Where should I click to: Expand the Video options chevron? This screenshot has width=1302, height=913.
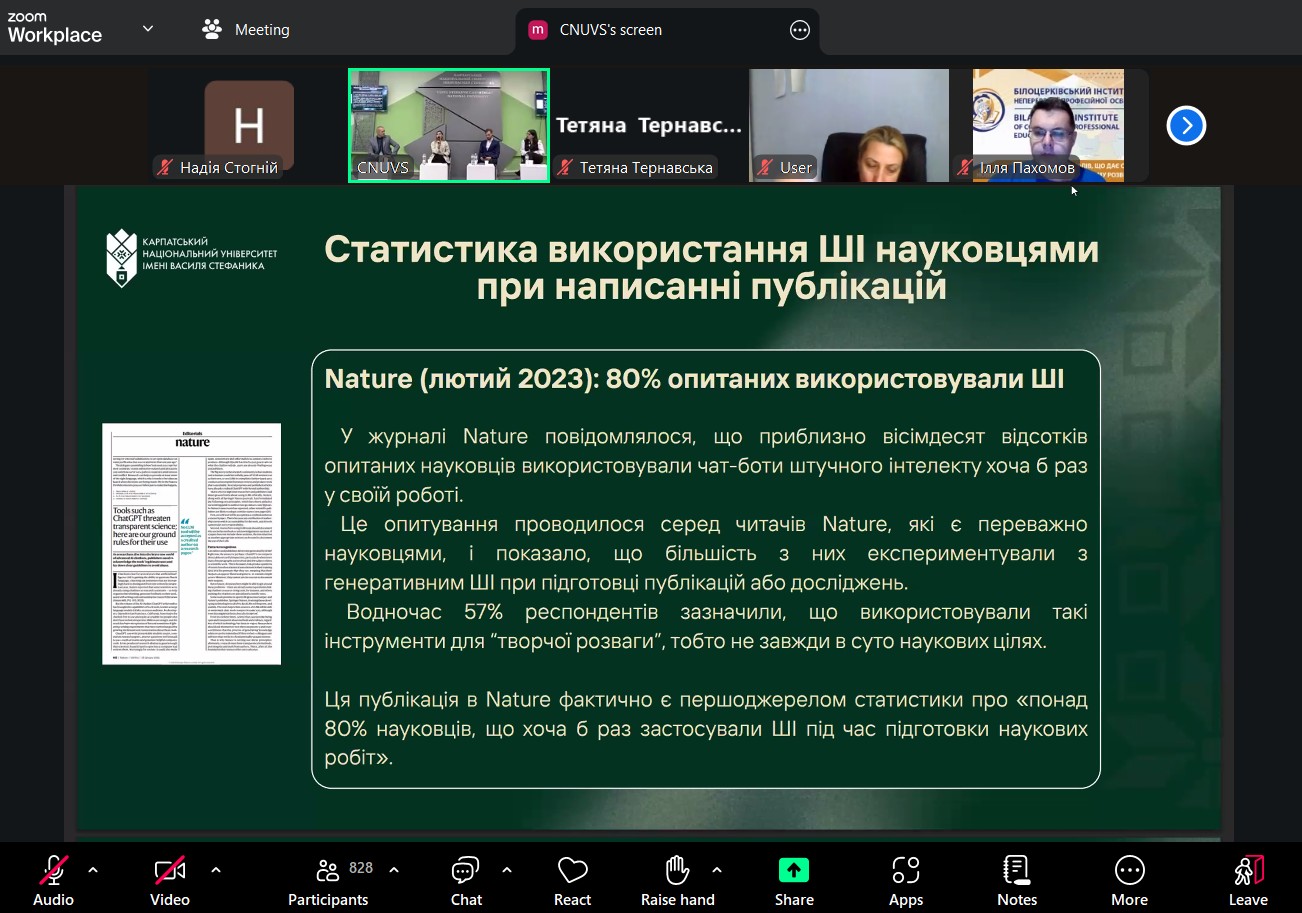(216, 872)
